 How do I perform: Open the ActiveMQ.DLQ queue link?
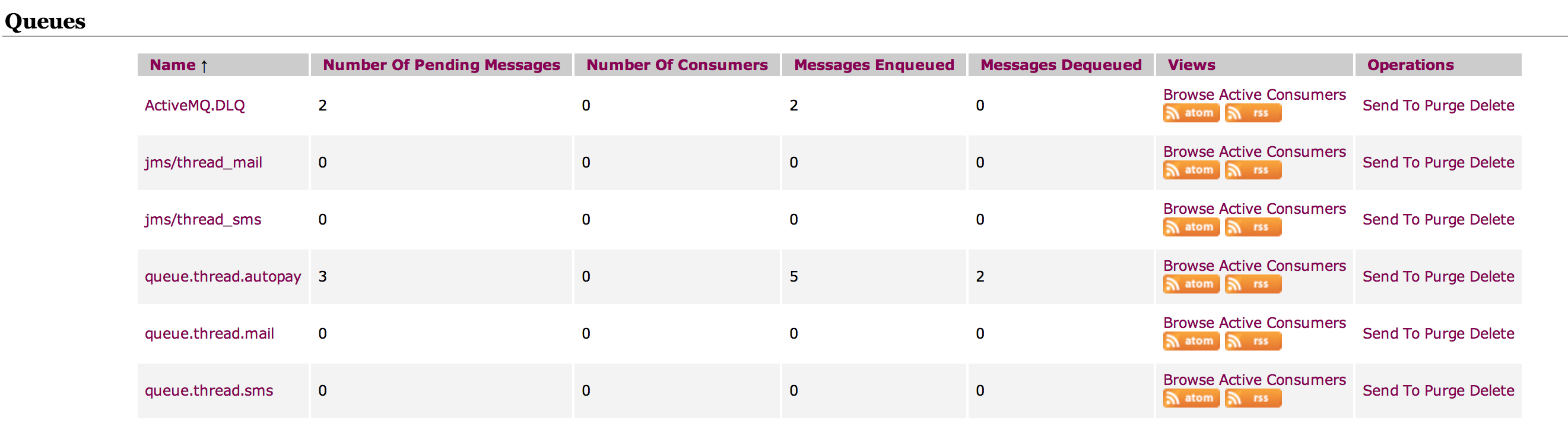(195, 105)
